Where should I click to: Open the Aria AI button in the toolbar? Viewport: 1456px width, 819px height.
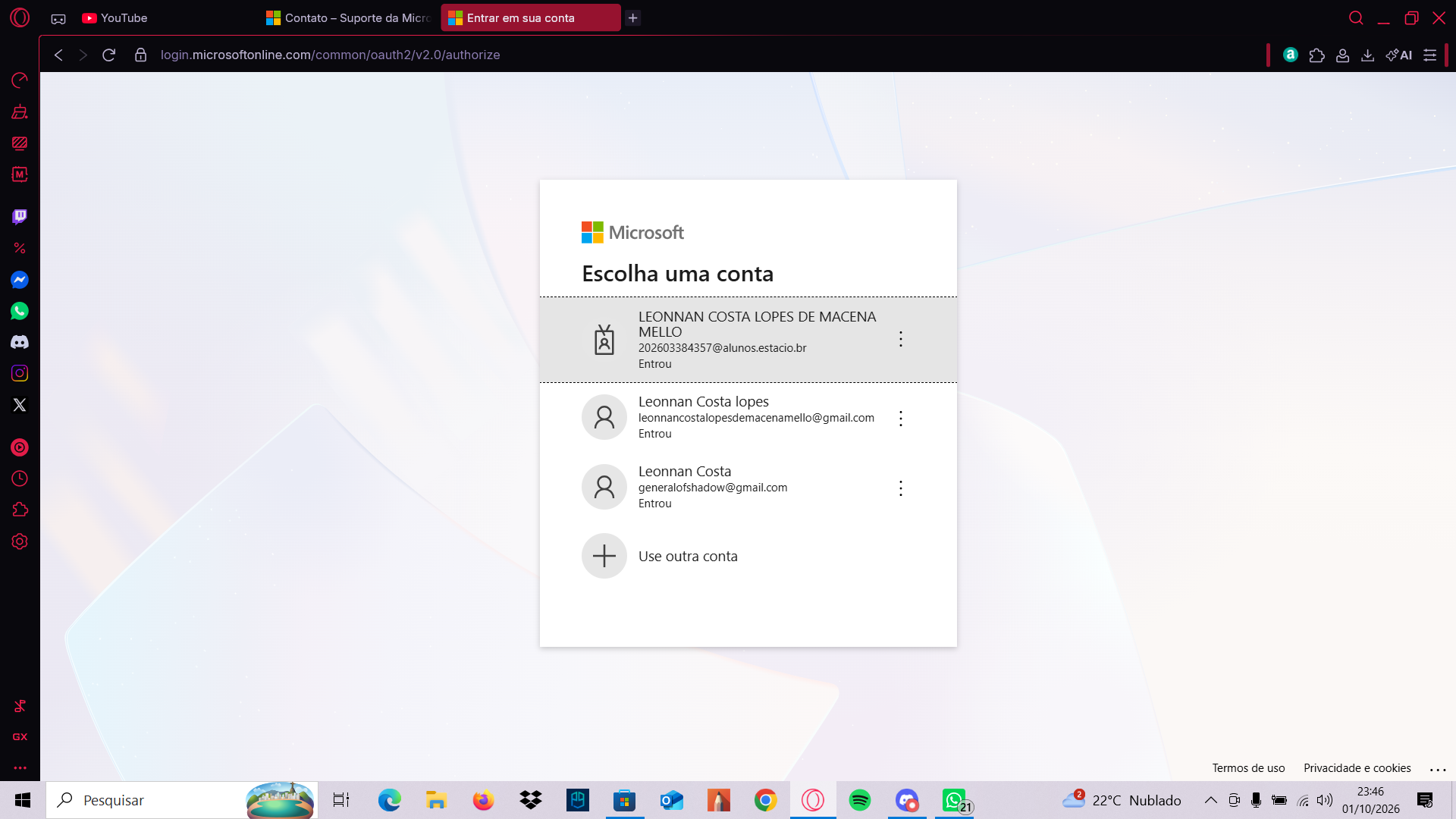pos(1399,55)
